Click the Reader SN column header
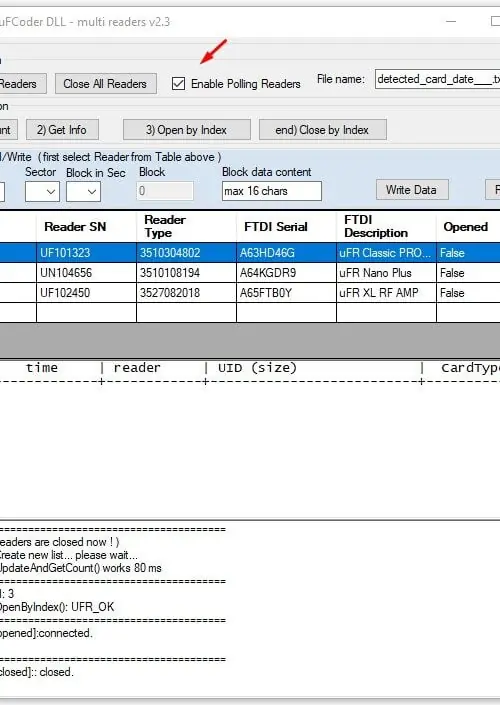The image size is (500, 705). (86, 227)
